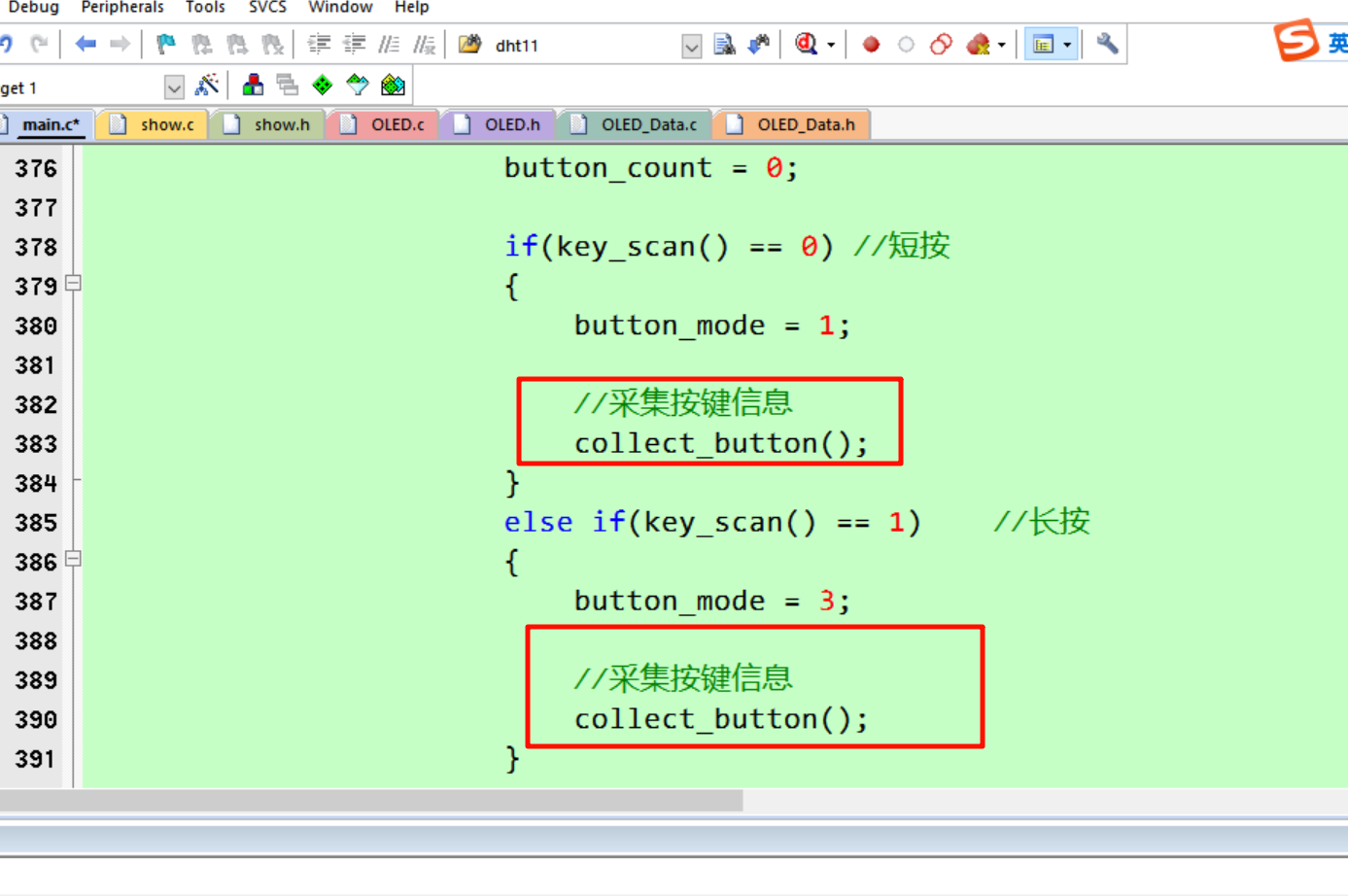Open Manage Project Items icon

[x=253, y=86]
